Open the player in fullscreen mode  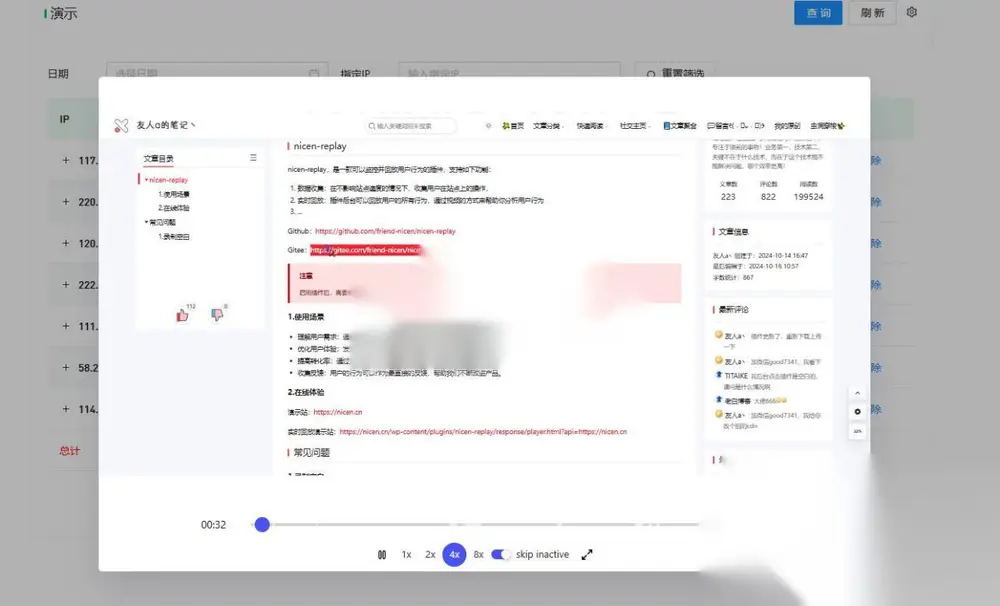[587, 555]
